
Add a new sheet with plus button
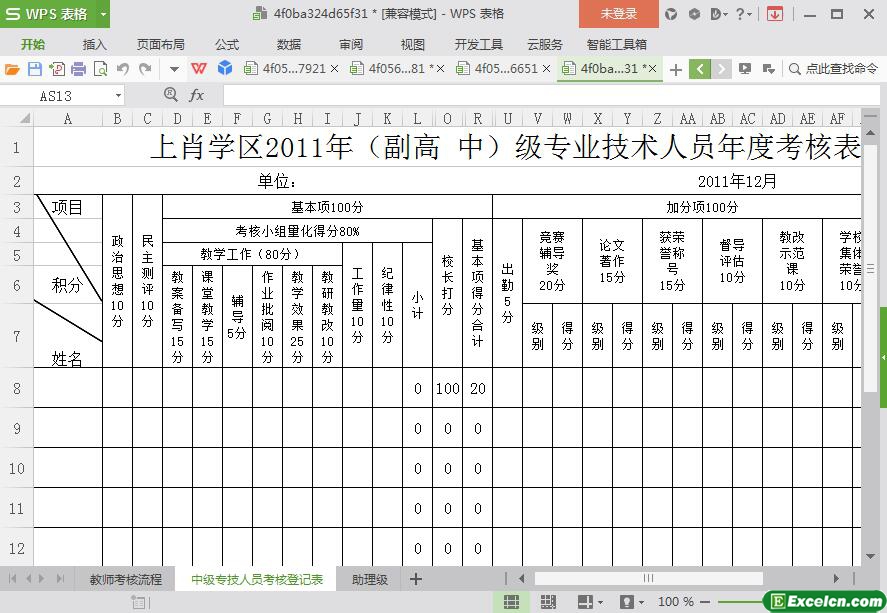point(416,579)
